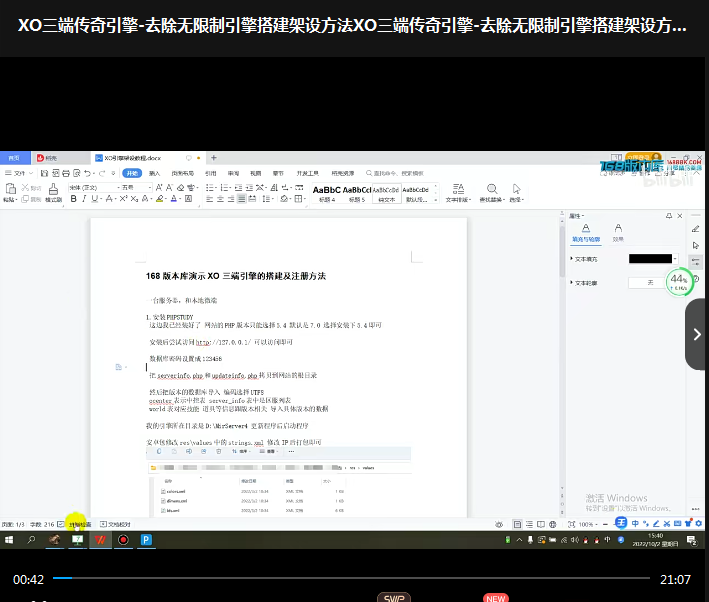Click the bullet list icon
Viewport: 709px width, 602px height.
click(x=209, y=187)
